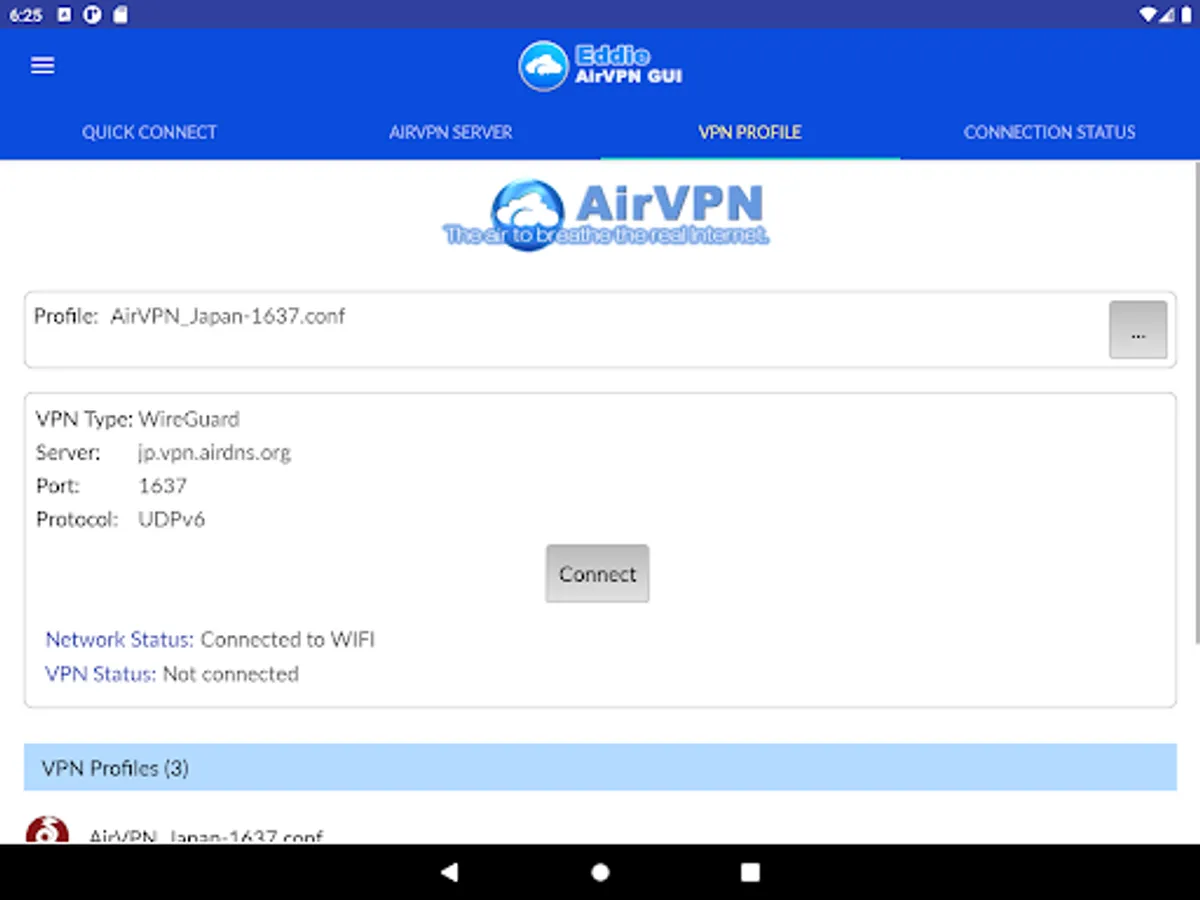Screen dimensions: 1200x900
Task: Click the clock time 6:25 in the status bar
Action: pyautogui.click(x=26, y=15)
